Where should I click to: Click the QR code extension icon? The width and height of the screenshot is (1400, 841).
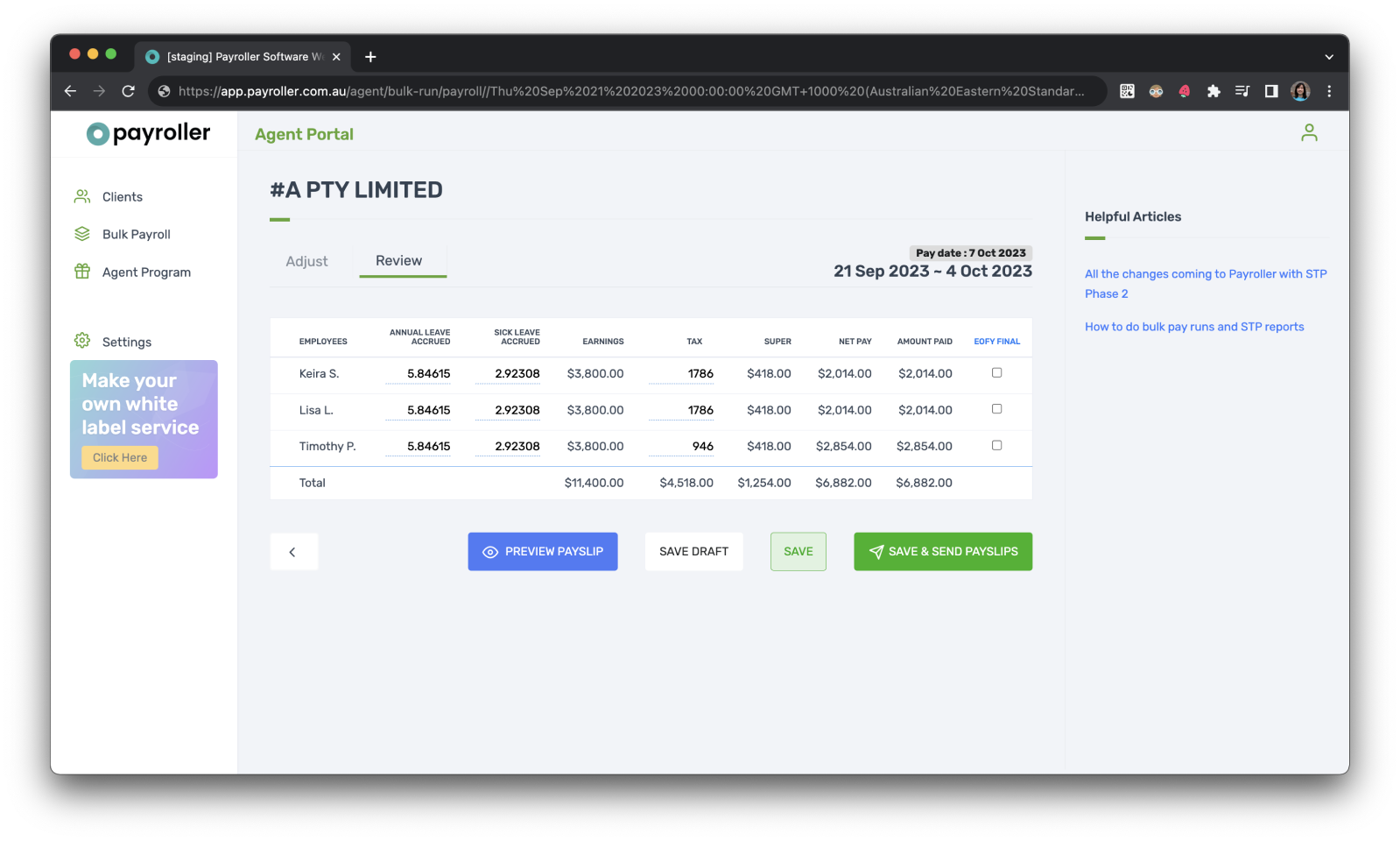coord(1127,91)
